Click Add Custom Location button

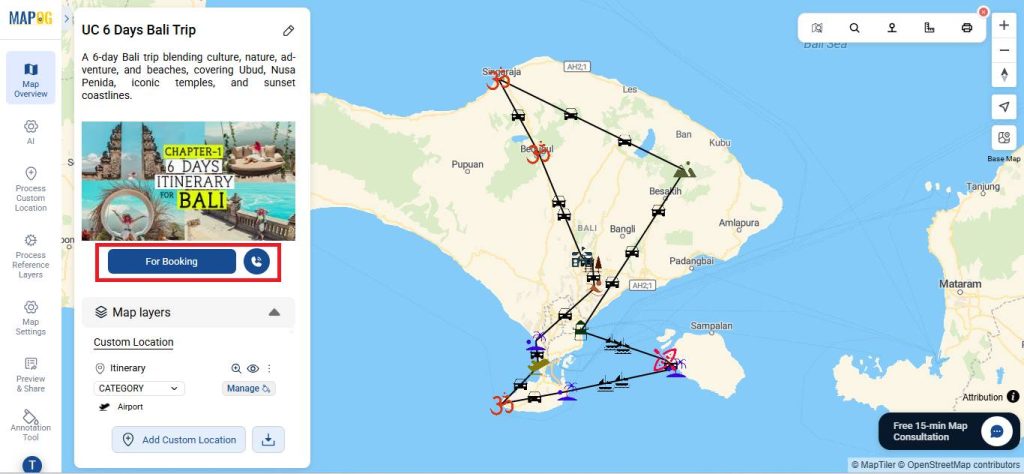tap(179, 439)
